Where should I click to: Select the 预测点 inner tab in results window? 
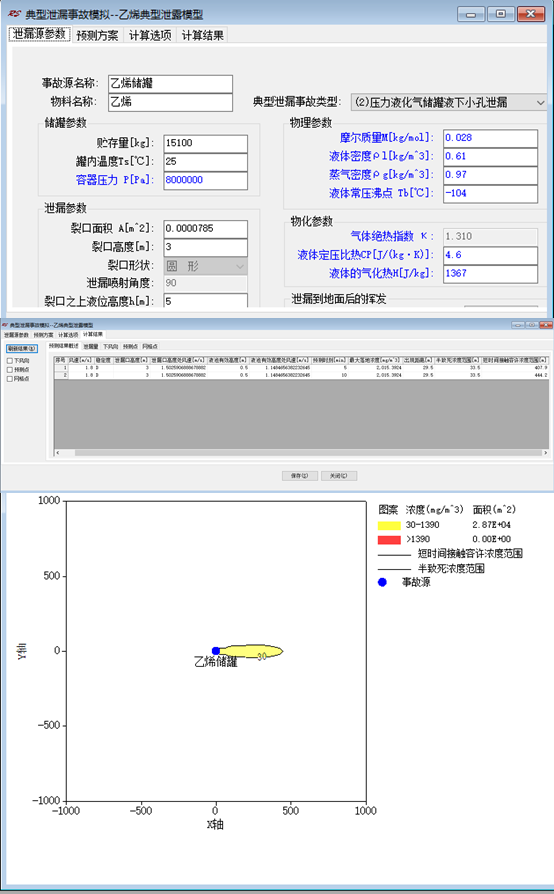(131, 346)
